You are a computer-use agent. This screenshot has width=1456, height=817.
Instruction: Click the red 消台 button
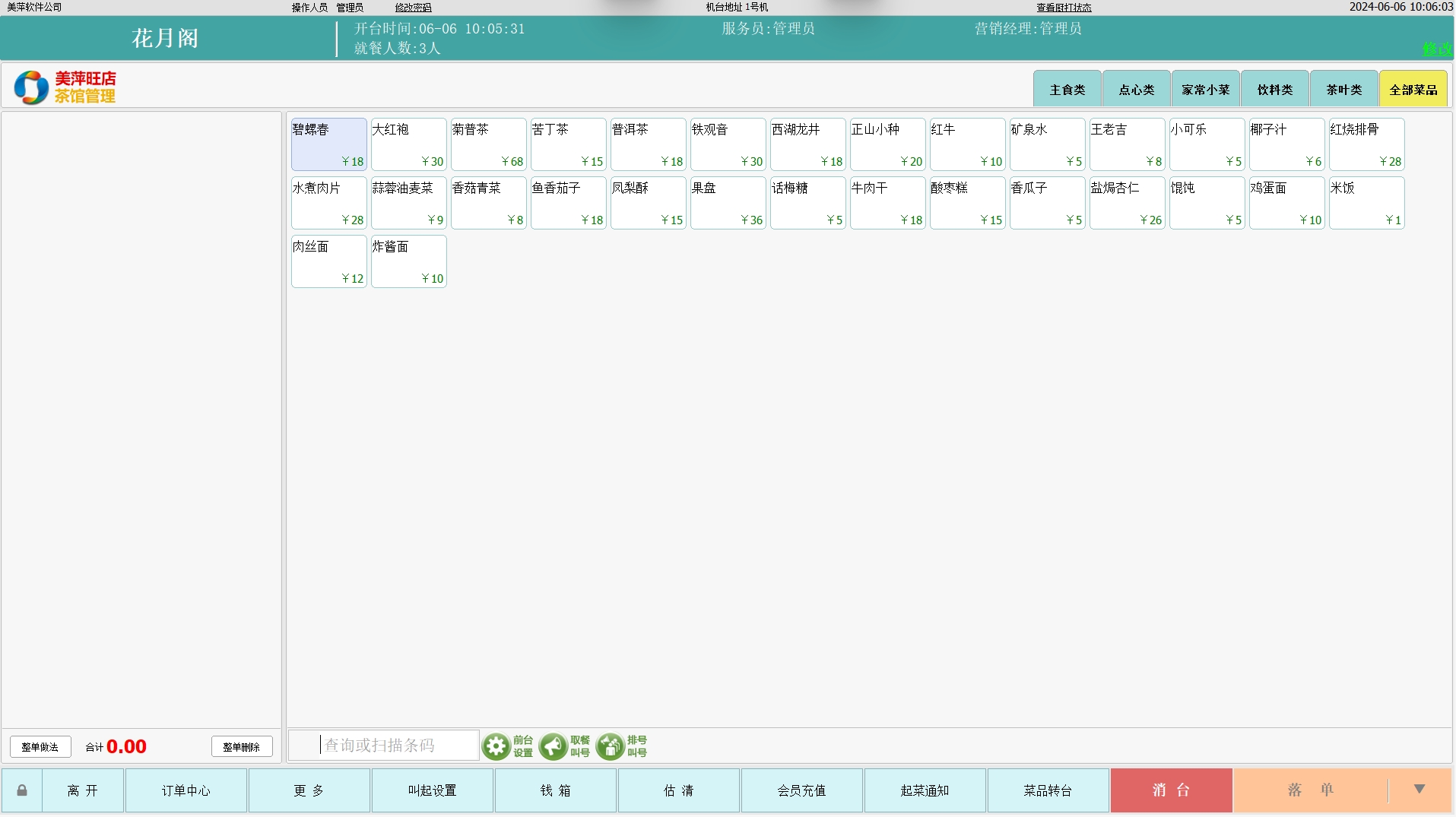click(1171, 790)
